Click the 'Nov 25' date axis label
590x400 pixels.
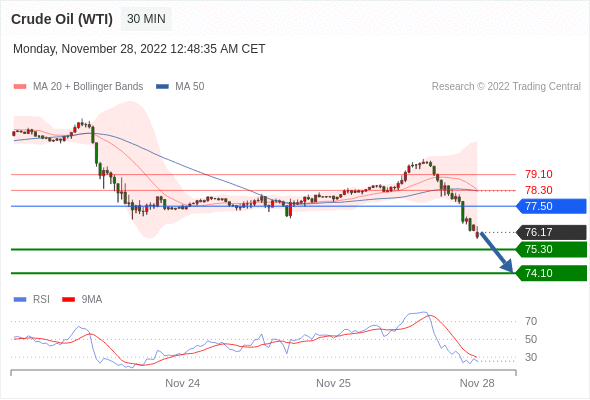333,383
